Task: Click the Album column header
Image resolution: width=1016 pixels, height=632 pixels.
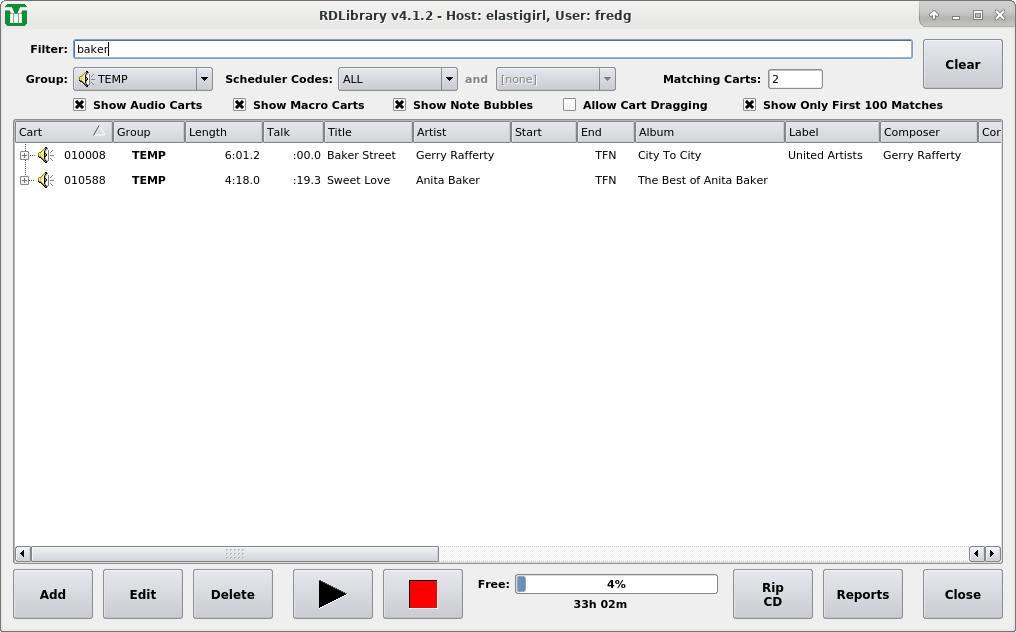Action: click(x=709, y=132)
